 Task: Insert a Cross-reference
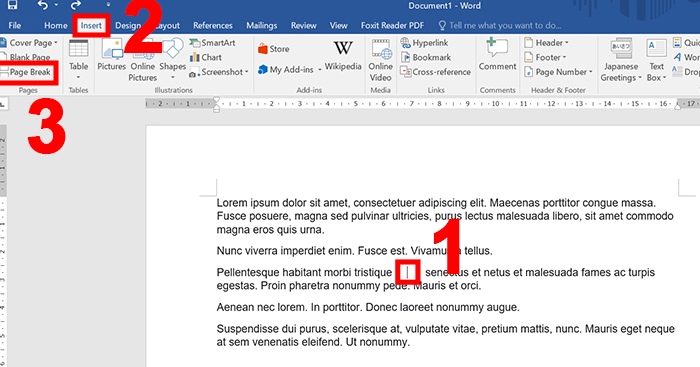click(436, 72)
